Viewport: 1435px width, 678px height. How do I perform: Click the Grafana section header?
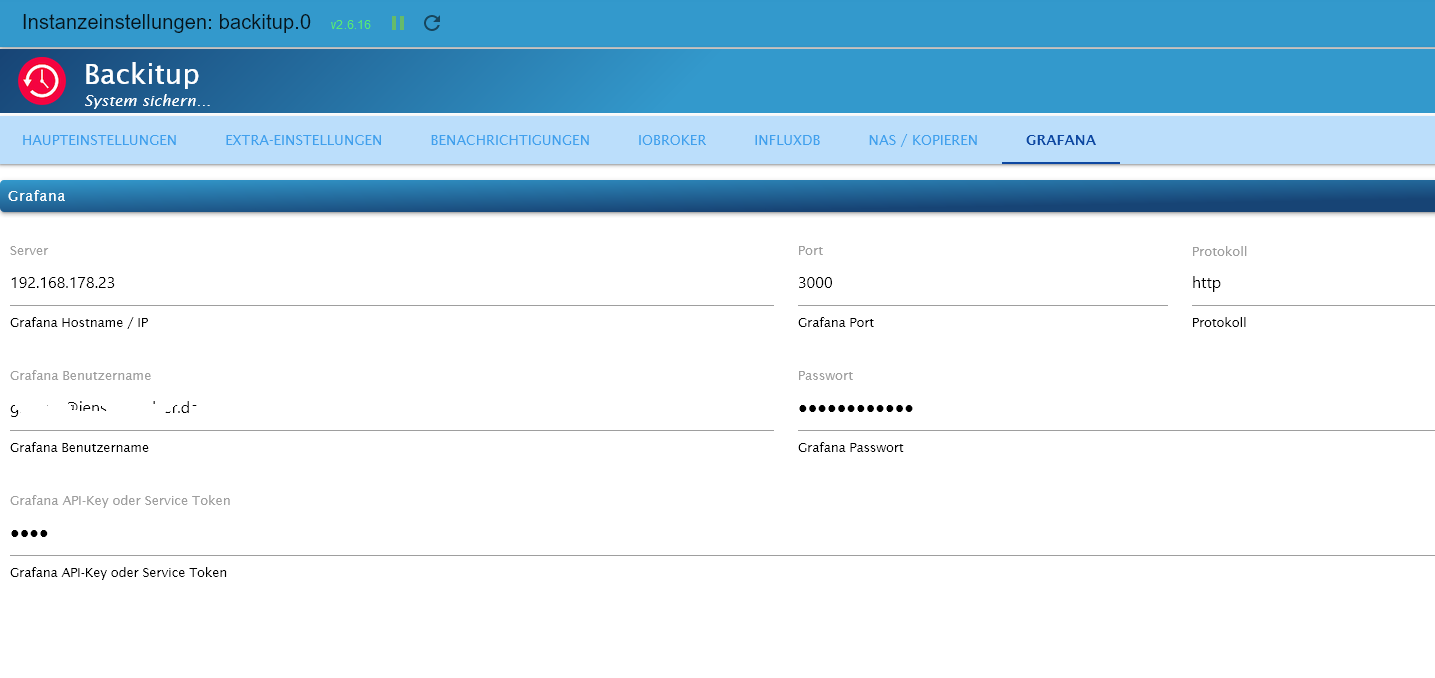[x=717, y=196]
